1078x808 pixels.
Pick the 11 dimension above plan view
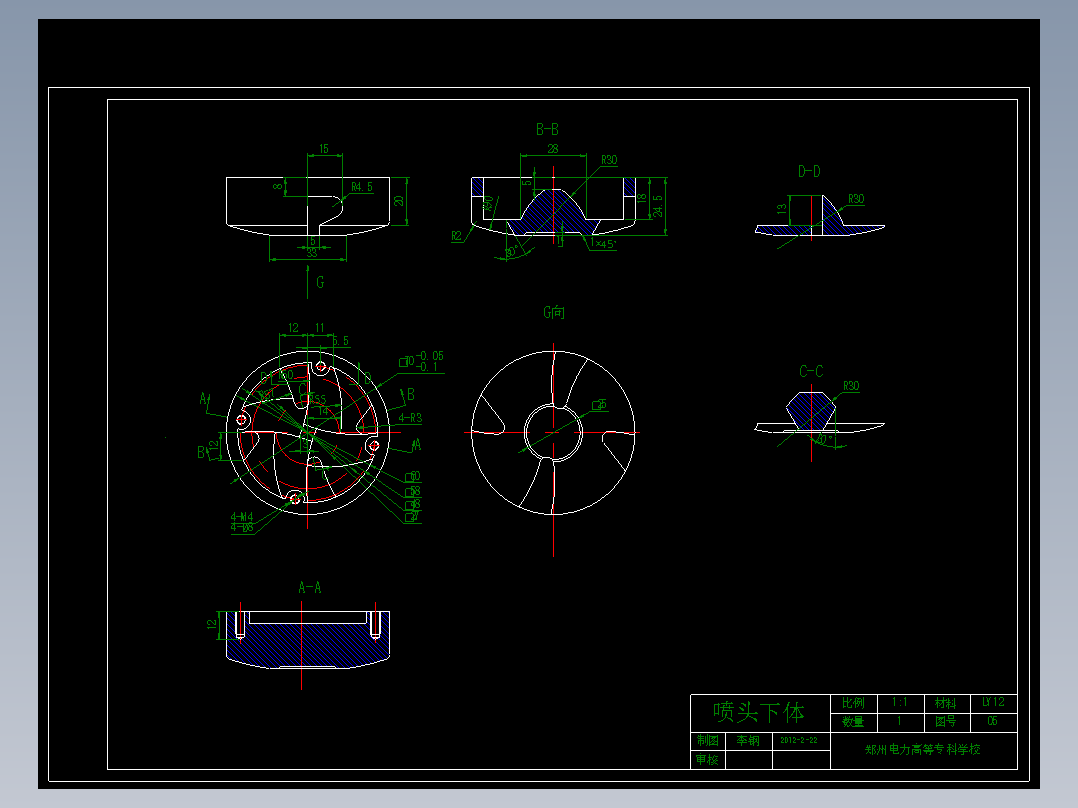[x=320, y=328]
